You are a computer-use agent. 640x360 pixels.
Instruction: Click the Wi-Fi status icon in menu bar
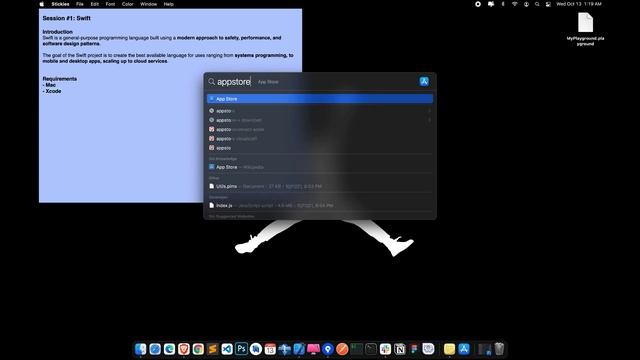(x=514, y=4)
